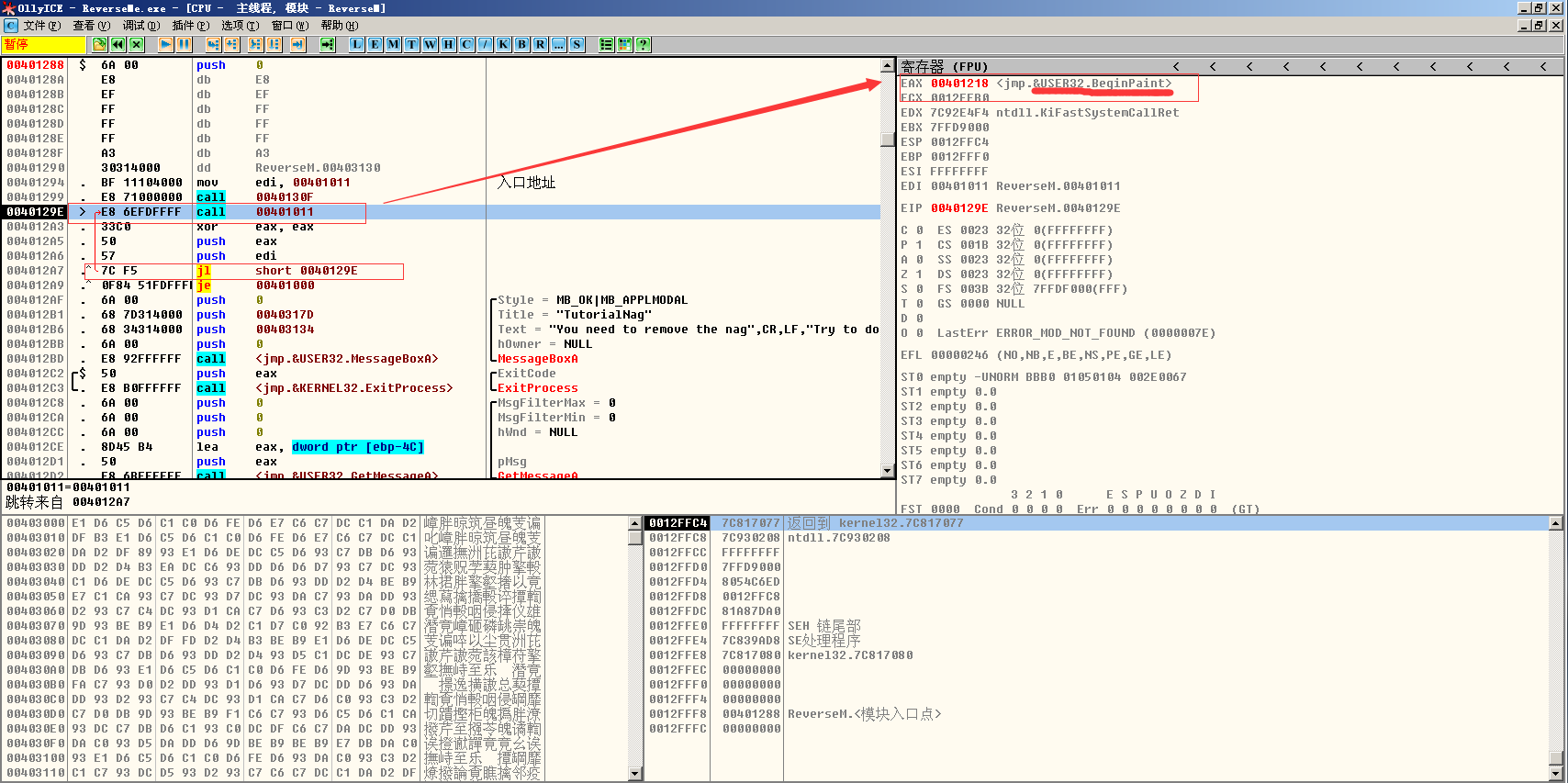1568x783 pixels.
Task: Click the disassembly scrollbar down arrow
Action: [x=888, y=471]
